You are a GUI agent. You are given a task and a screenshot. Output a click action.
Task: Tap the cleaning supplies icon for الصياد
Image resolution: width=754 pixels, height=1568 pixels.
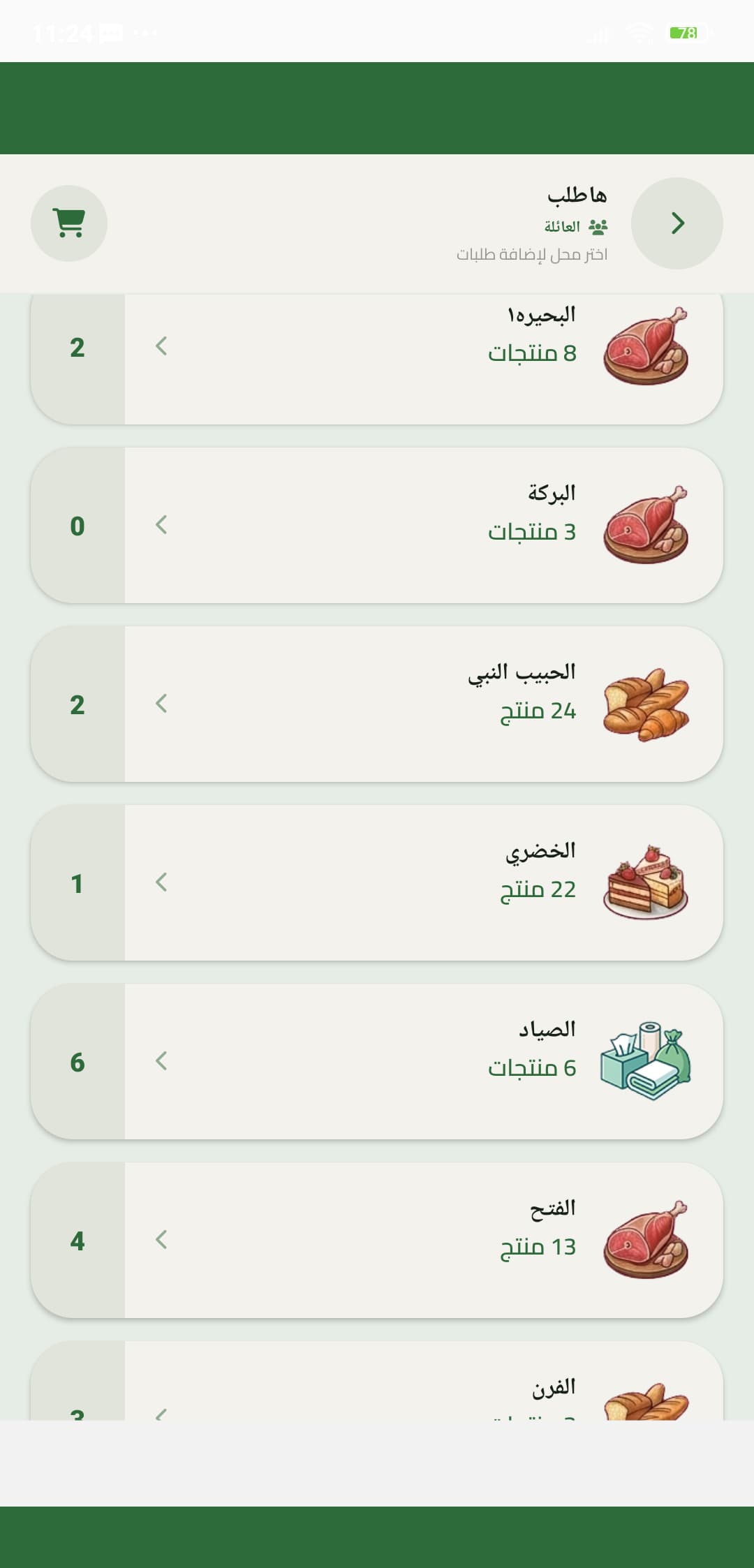pyautogui.click(x=646, y=1061)
